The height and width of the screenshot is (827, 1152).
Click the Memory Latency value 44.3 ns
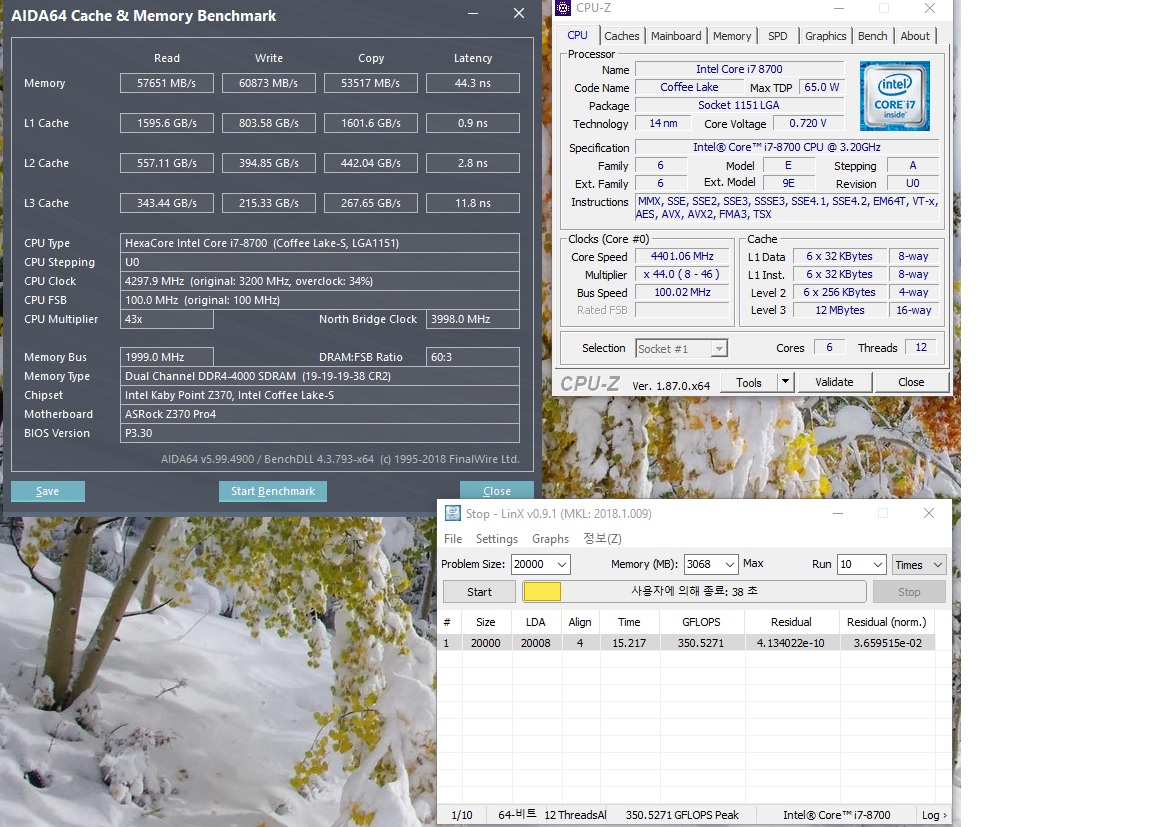[472, 83]
